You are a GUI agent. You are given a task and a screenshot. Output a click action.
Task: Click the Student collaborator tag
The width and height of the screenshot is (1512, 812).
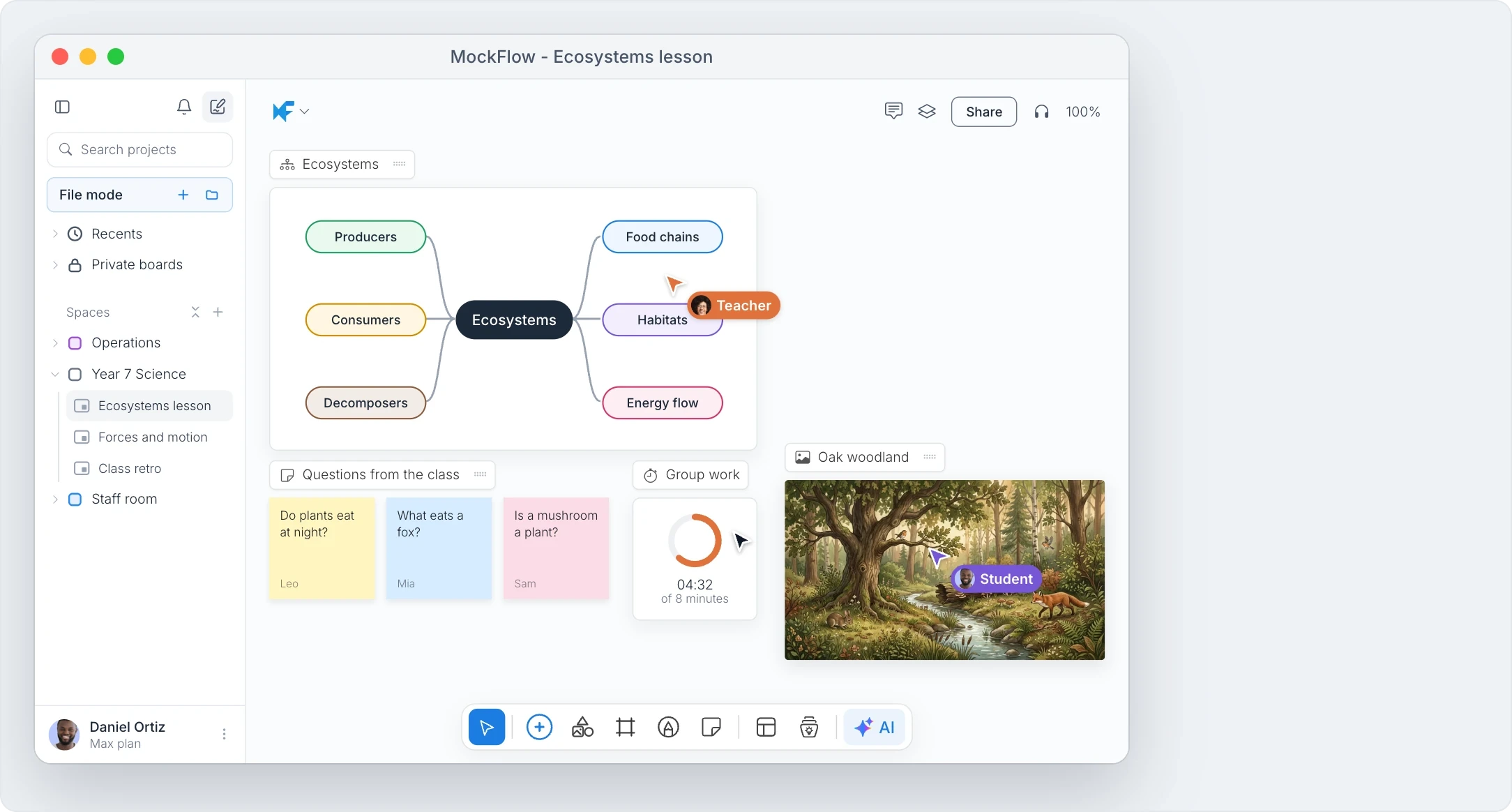click(x=997, y=579)
